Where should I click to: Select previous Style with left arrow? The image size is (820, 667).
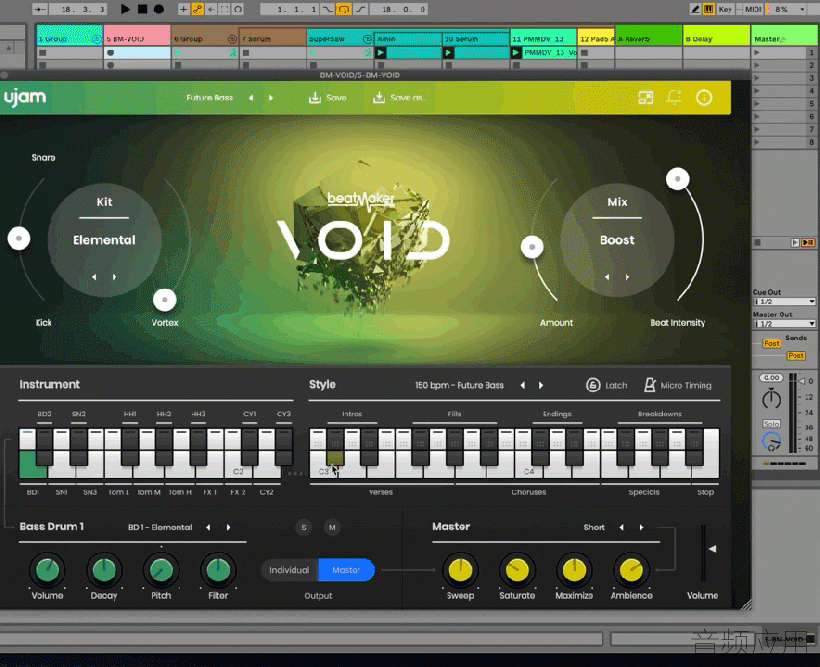522,386
